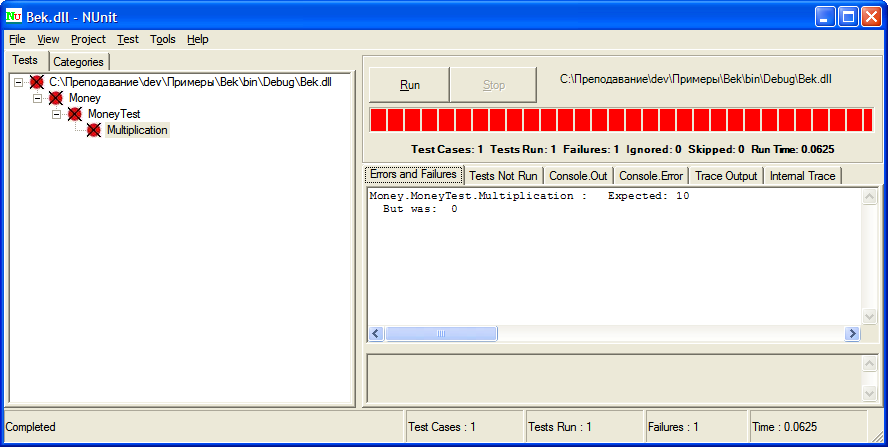This screenshot has height=447, width=888.
Task: Select the Multiplication test in the tree
Action: (x=138, y=130)
